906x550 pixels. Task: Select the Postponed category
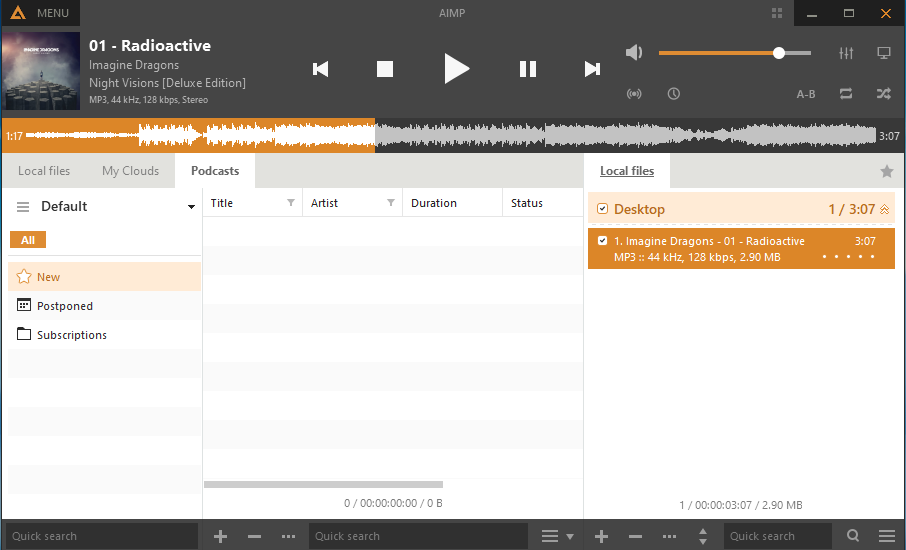(x=105, y=306)
